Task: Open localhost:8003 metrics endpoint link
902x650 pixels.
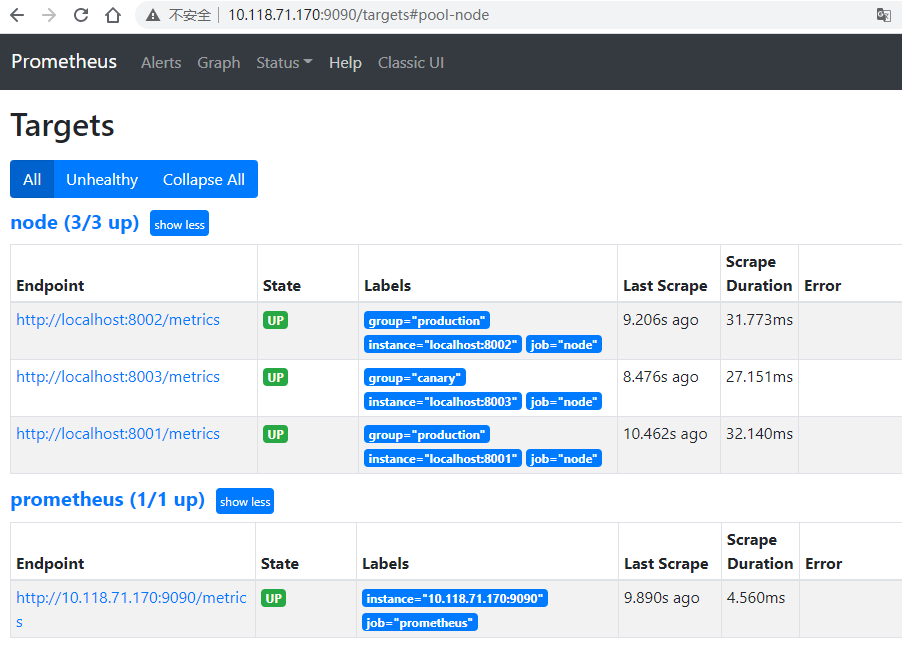Action: click(118, 377)
